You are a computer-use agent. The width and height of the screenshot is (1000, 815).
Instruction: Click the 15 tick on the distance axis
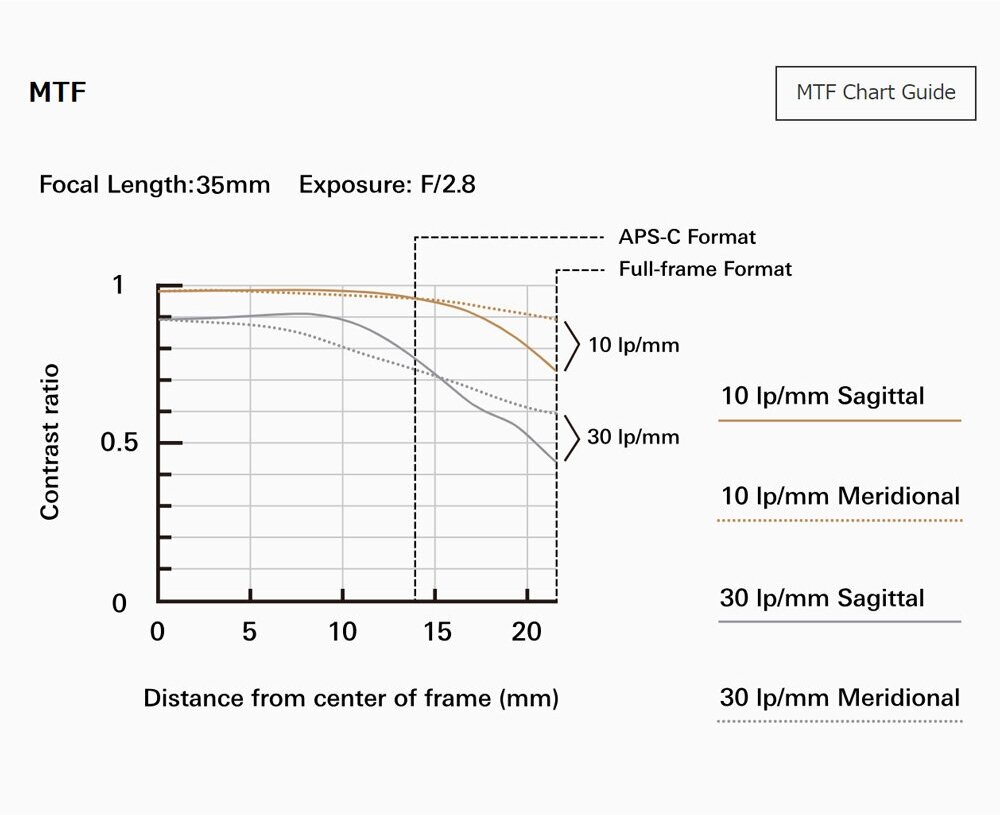[437, 632]
